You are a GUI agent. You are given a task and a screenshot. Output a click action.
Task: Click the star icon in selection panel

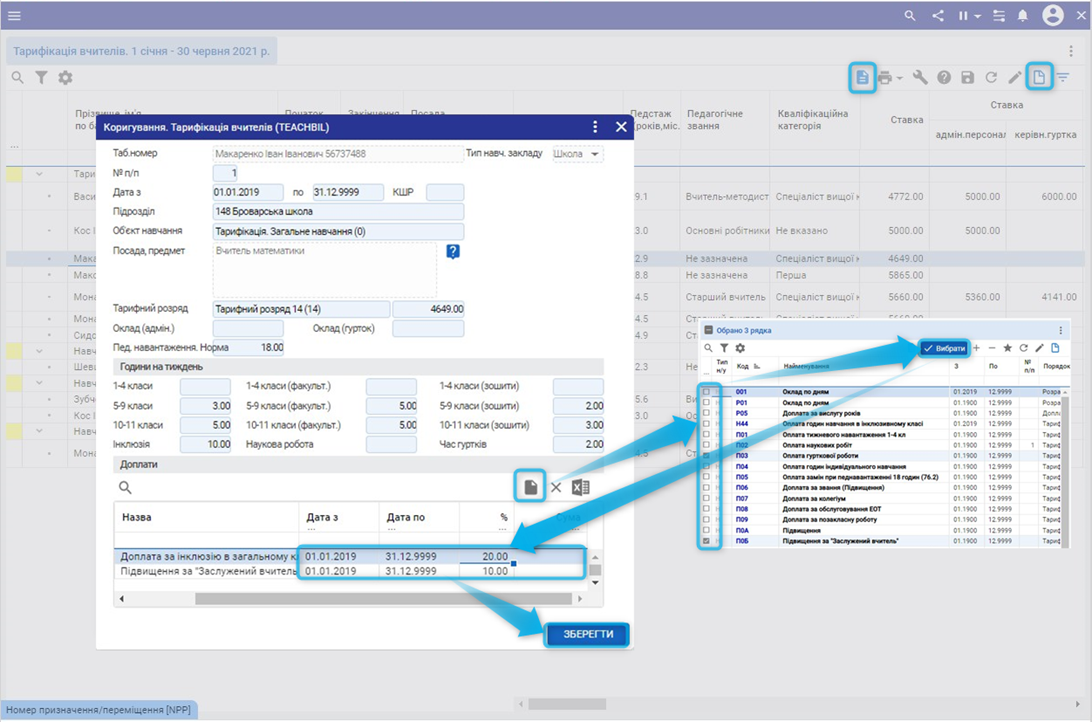[1007, 348]
